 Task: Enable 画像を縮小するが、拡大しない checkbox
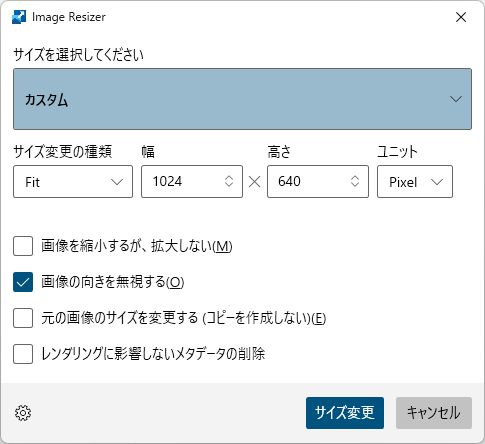(23, 246)
